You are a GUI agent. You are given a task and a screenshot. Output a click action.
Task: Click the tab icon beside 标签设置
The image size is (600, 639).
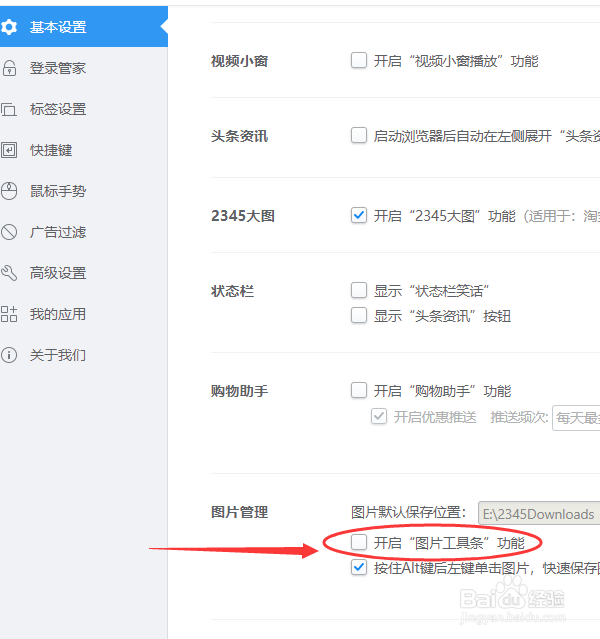(9, 109)
